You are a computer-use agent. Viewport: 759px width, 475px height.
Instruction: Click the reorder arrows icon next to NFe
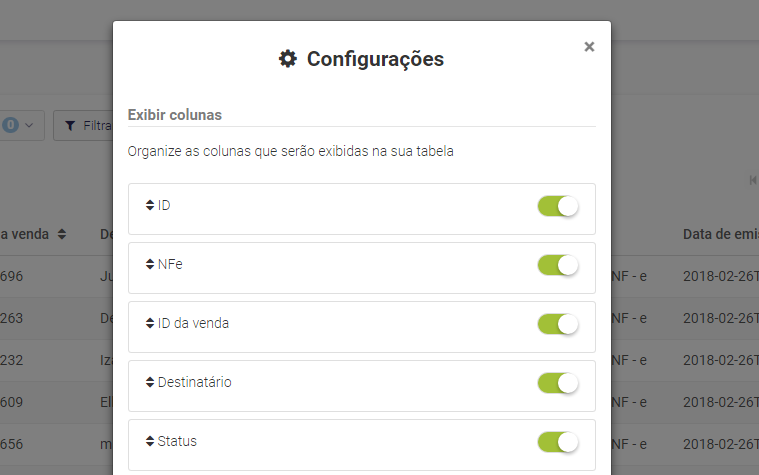pos(150,264)
